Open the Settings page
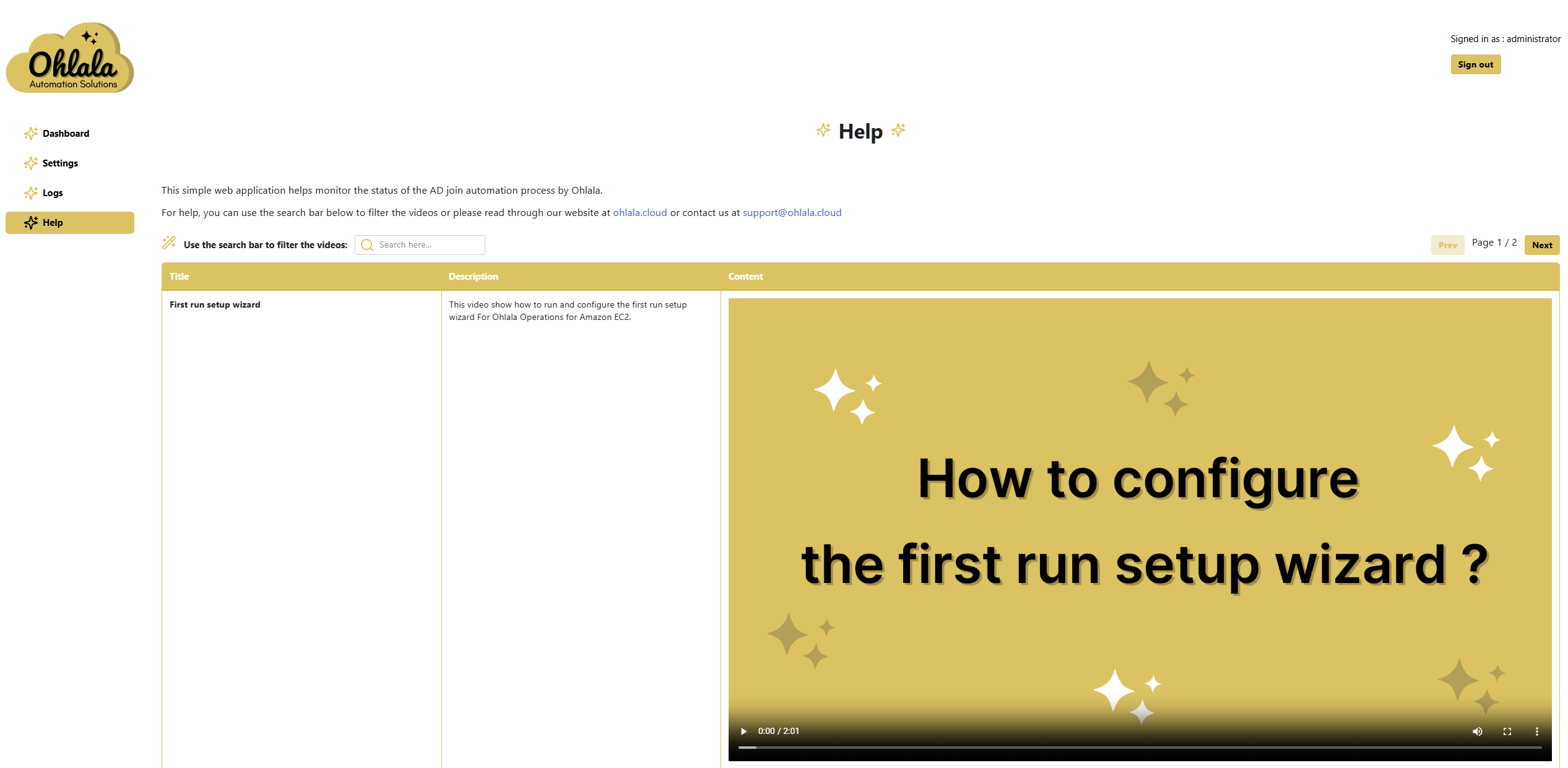The image size is (1568, 768). coord(60,163)
